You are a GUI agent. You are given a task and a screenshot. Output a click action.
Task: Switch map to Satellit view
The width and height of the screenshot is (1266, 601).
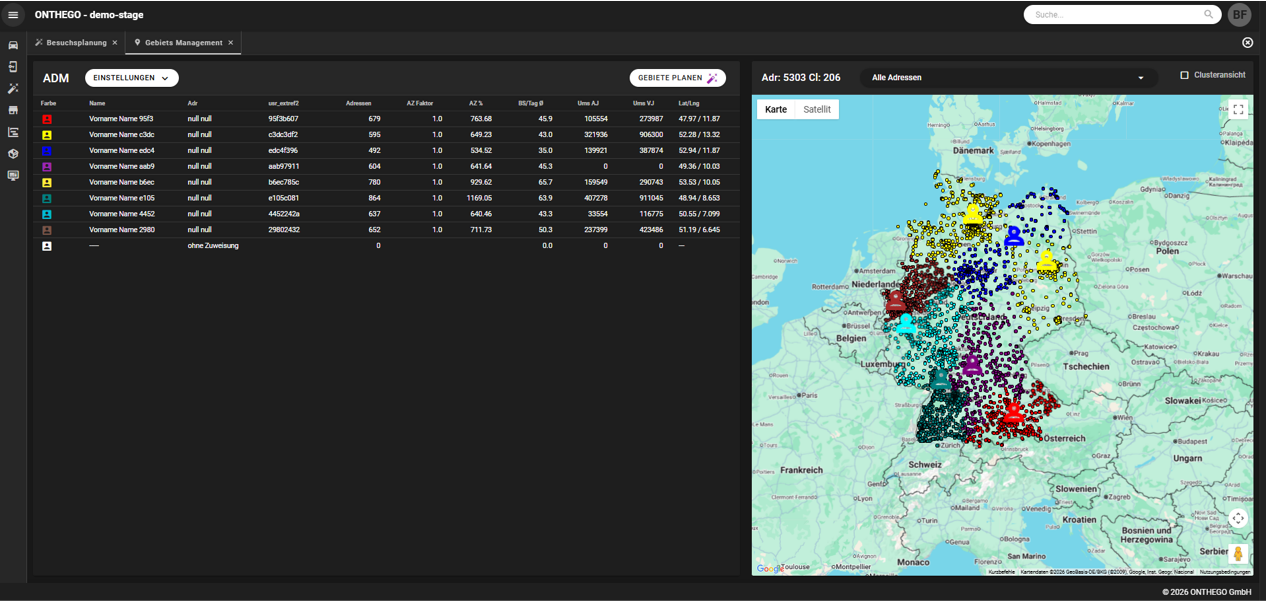coord(816,110)
